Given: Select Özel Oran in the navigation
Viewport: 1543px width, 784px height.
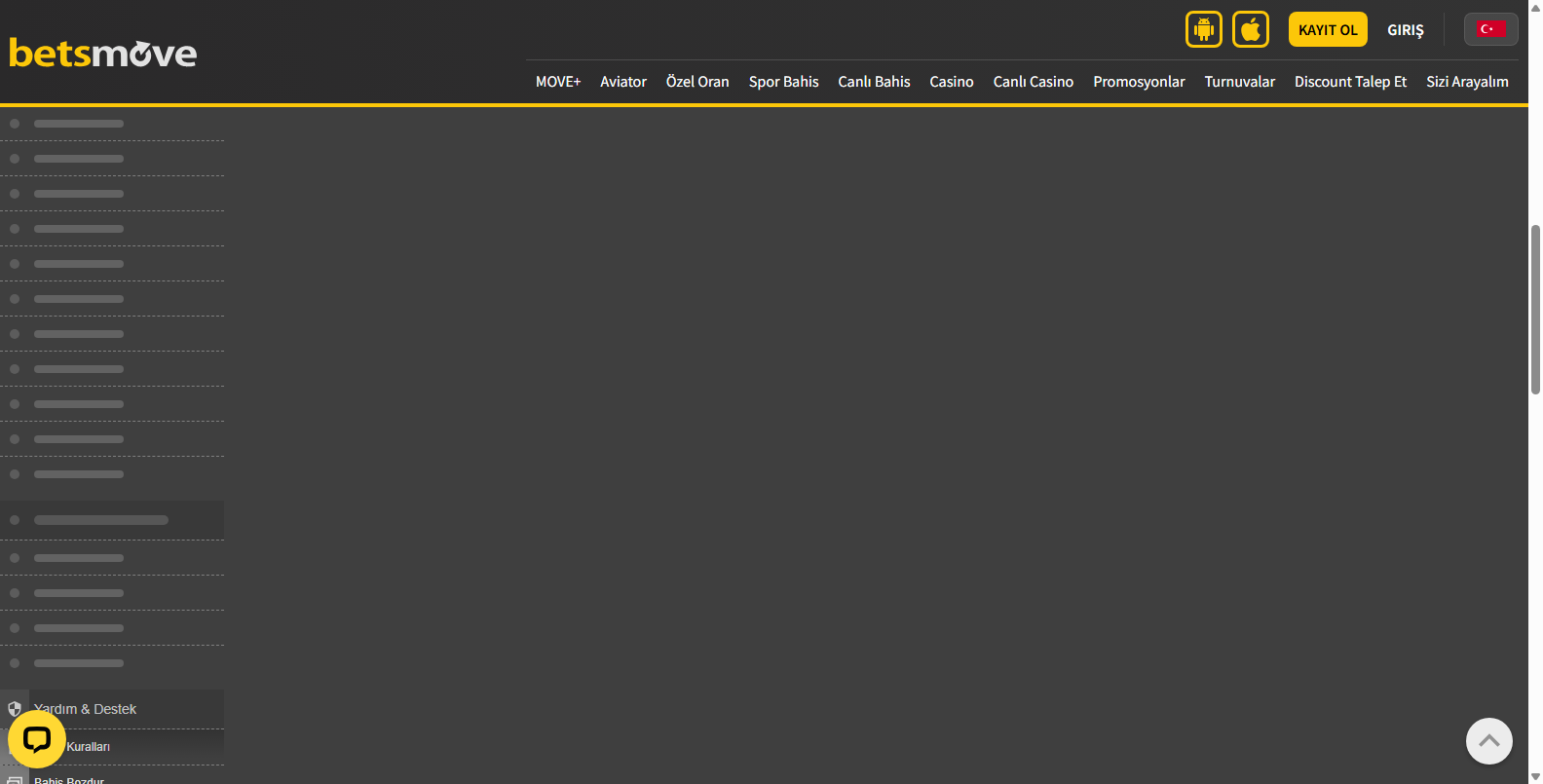Looking at the screenshot, I should [x=696, y=82].
